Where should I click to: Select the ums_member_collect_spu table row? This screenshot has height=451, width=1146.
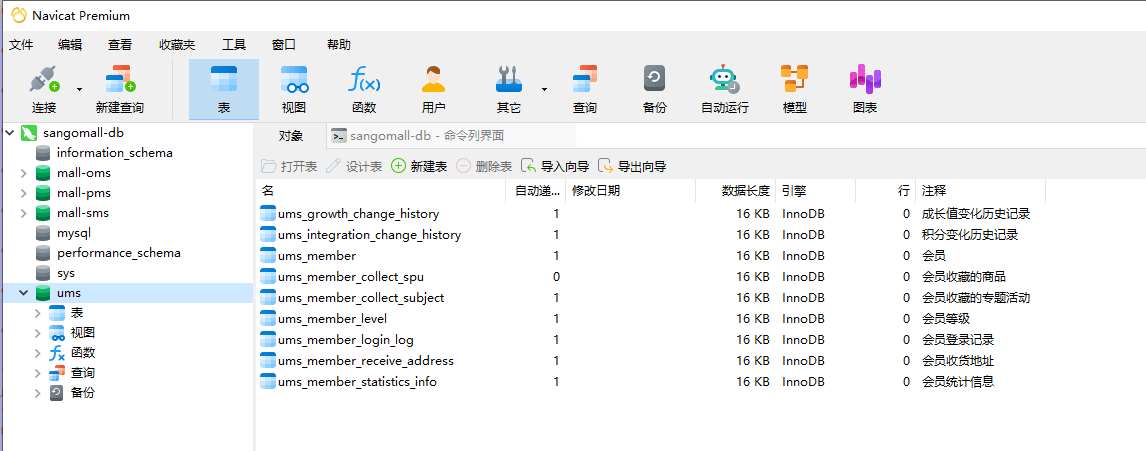pyautogui.click(x=650, y=277)
